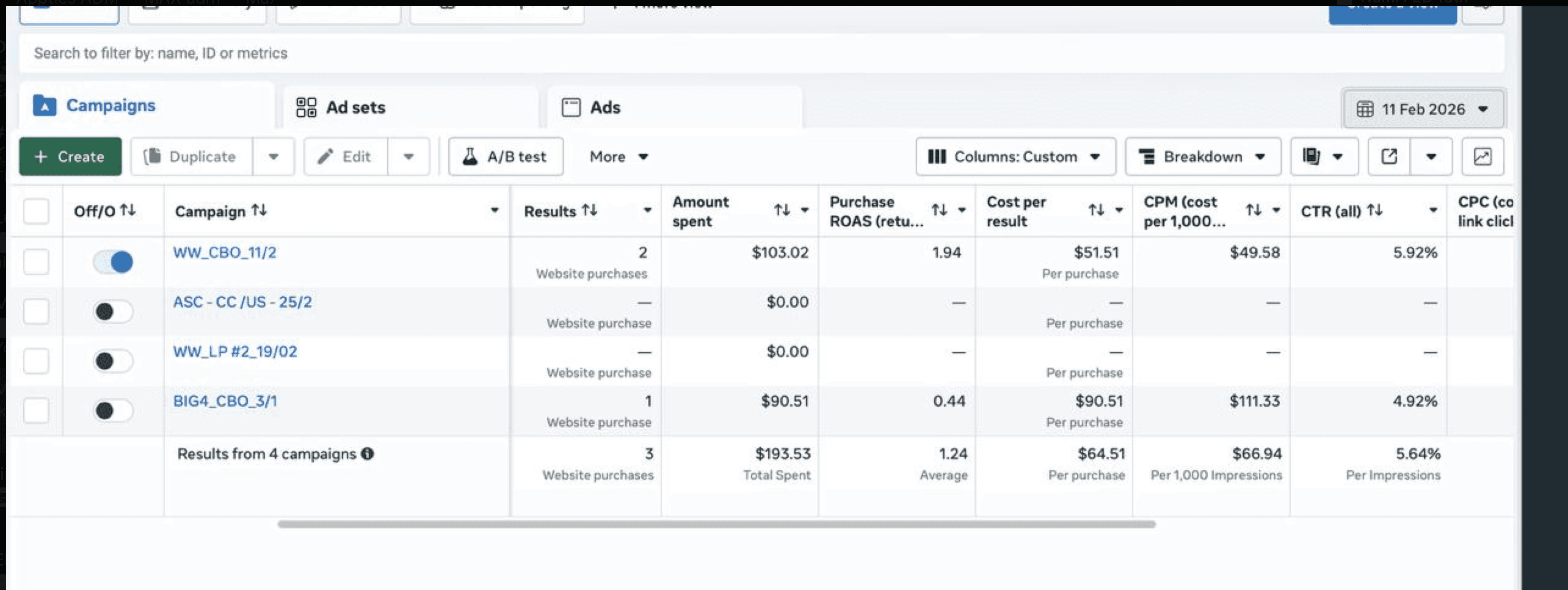Switch to the Ad sets tab
Screen dimensions: 1568x590
[x=410, y=107]
